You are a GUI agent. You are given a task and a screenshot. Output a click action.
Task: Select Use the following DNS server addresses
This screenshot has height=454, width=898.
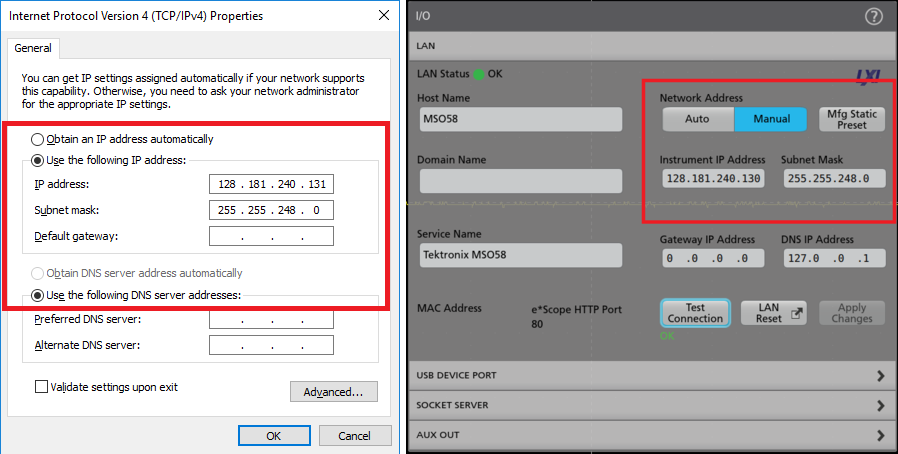[38, 295]
